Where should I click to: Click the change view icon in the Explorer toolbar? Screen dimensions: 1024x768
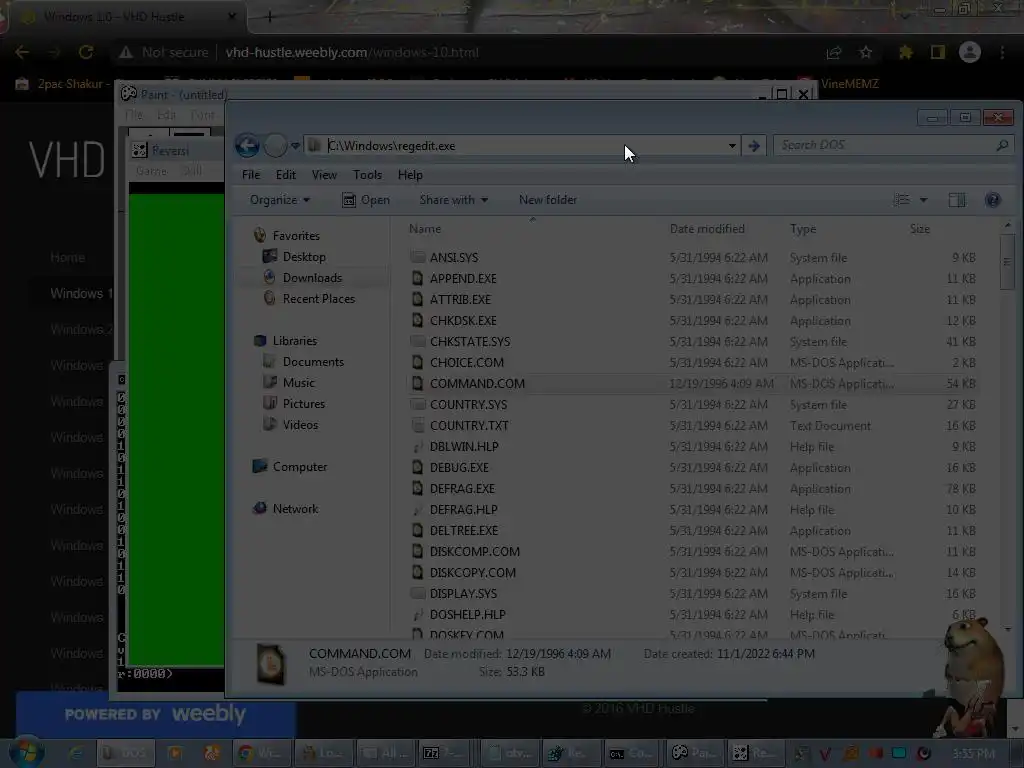coord(901,200)
